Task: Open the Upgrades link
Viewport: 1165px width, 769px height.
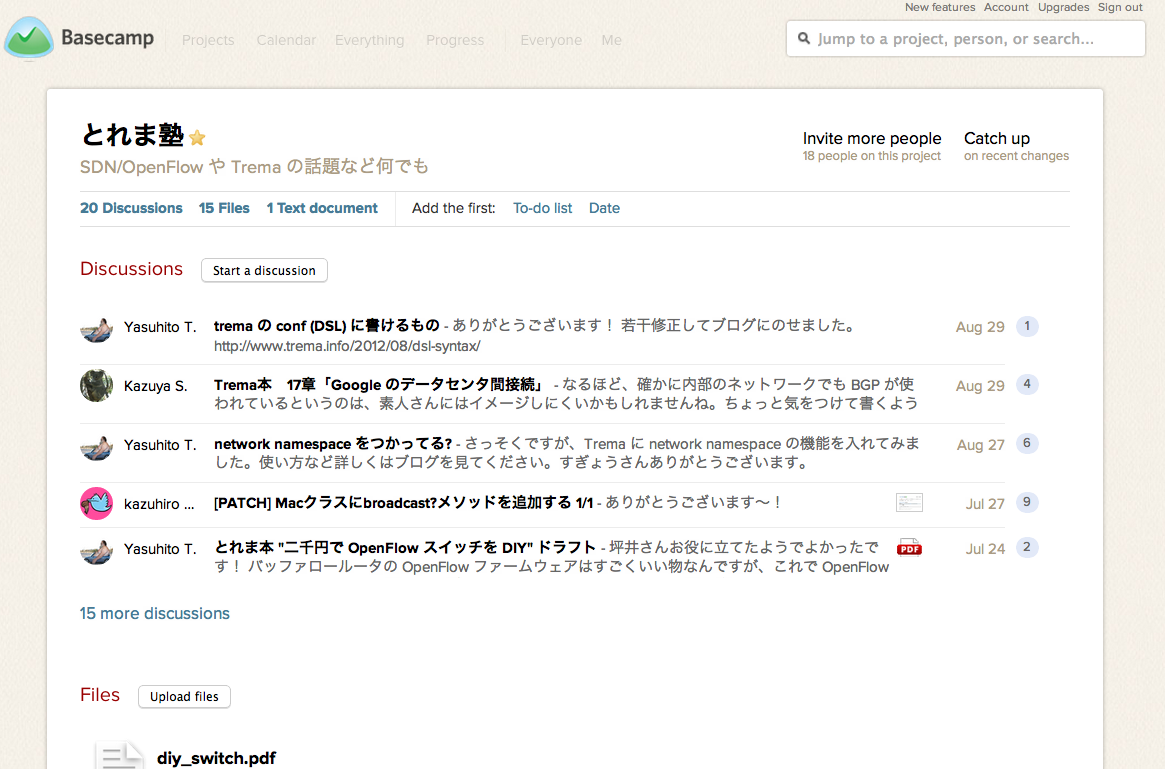Action: (1063, 7)
